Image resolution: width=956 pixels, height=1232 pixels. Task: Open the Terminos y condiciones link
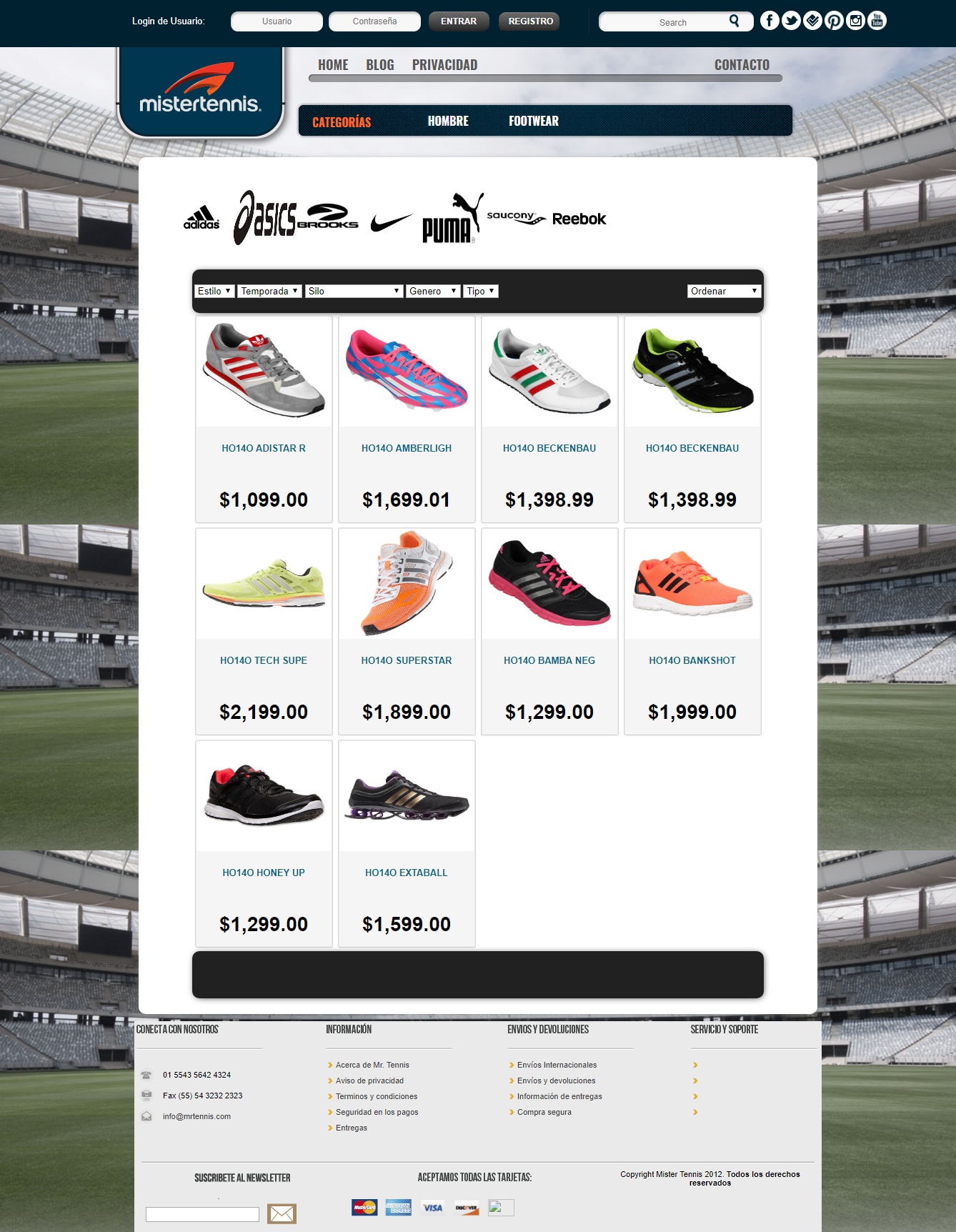coord(377,1096)
